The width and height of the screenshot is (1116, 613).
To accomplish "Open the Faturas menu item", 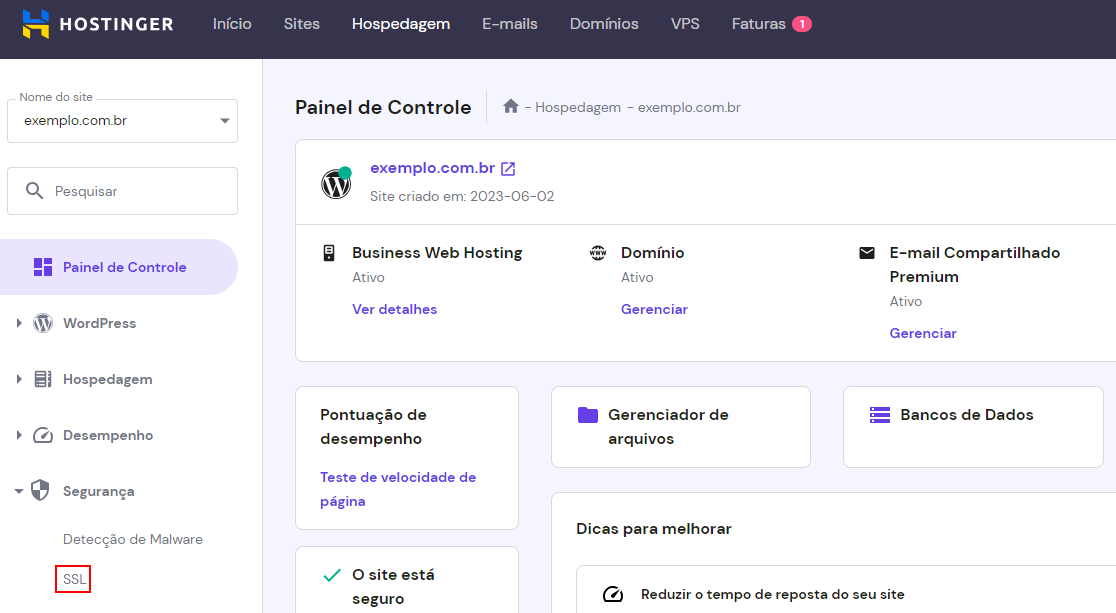I will pyautogui.click(x=760, y=23).
